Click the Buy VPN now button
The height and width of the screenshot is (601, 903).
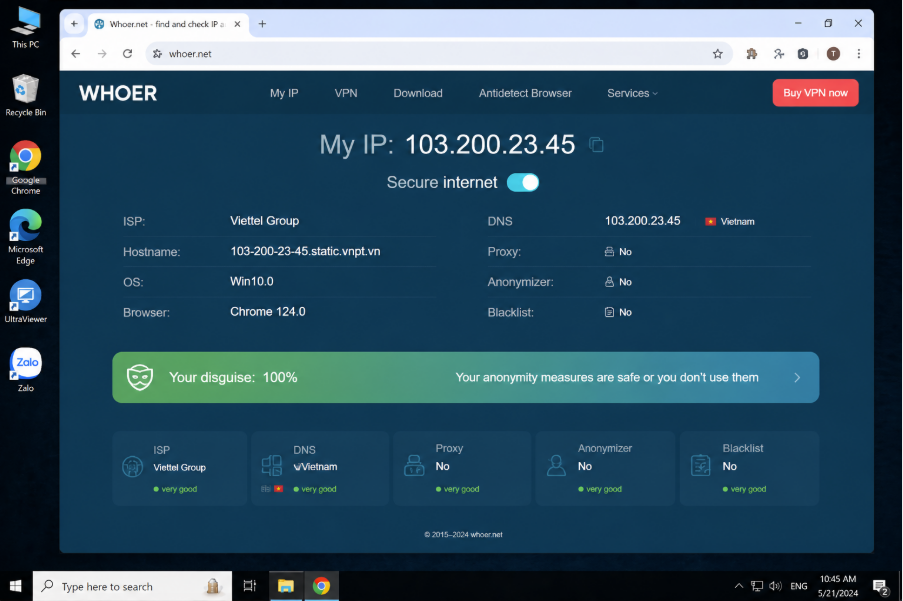coord(815,93)
